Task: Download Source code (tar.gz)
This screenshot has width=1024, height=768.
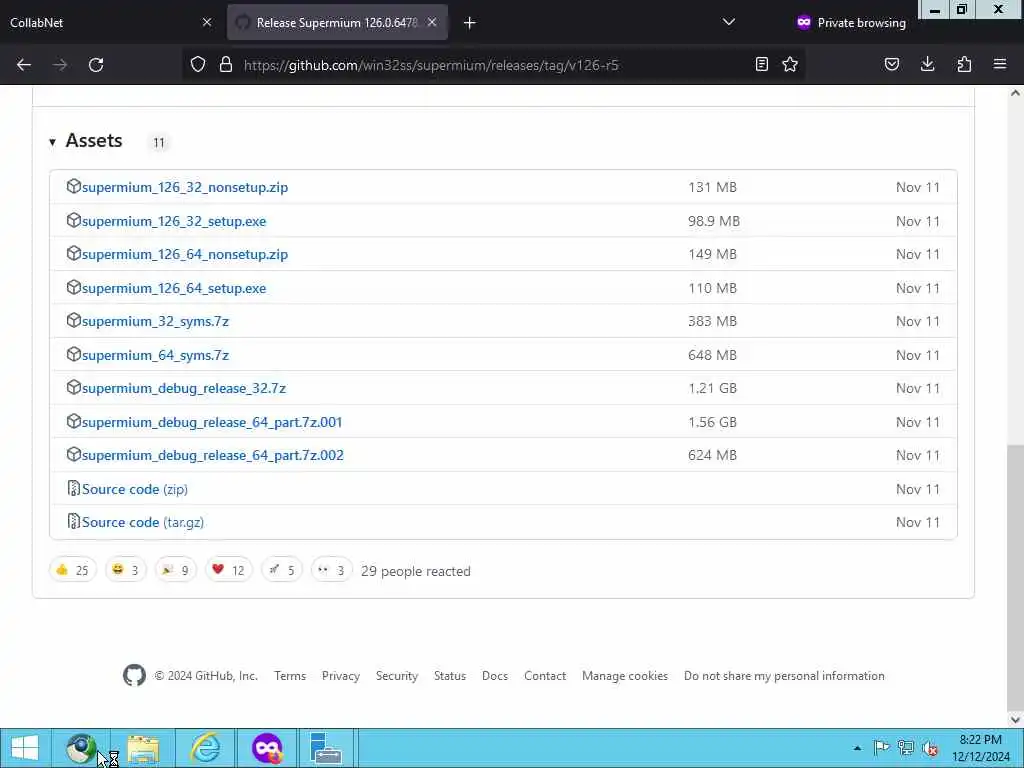Action: pyautogui.click(x=143, y=522)
